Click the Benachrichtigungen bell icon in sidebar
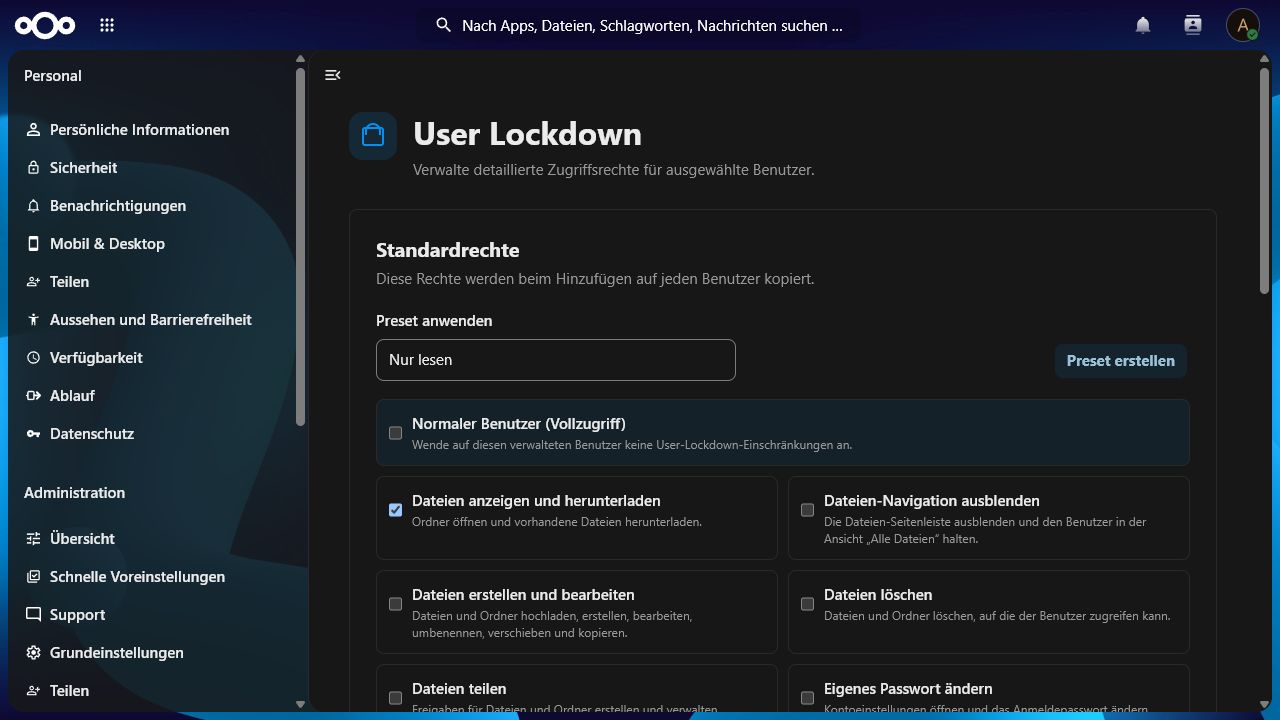The width and height of the screenshot is (1280, 720). point(33,206)
